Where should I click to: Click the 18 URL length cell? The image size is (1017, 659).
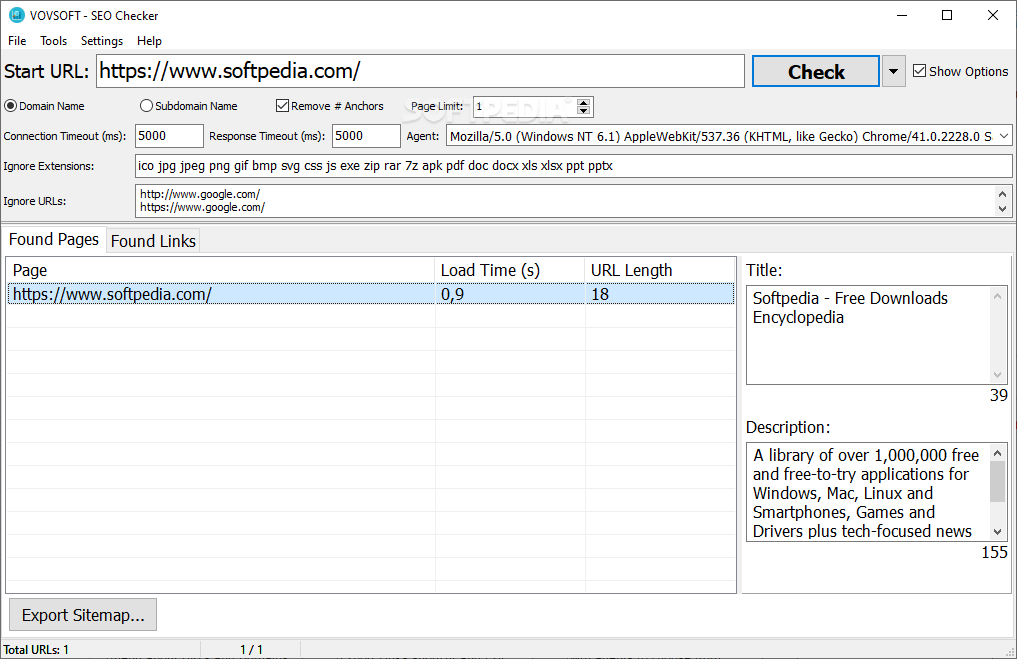coord(660,294)
